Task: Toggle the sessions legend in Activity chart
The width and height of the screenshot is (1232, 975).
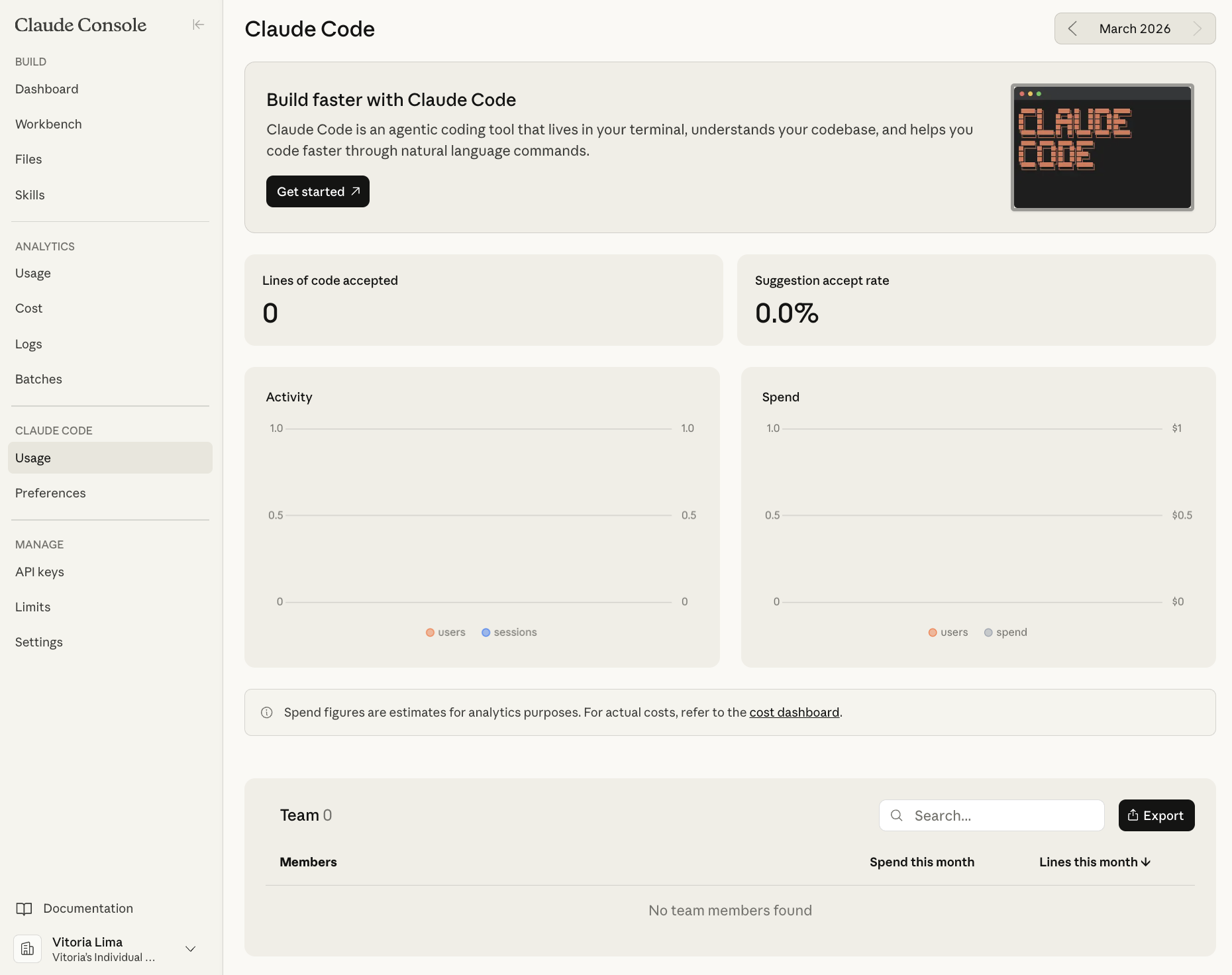Action: (509, 632)
